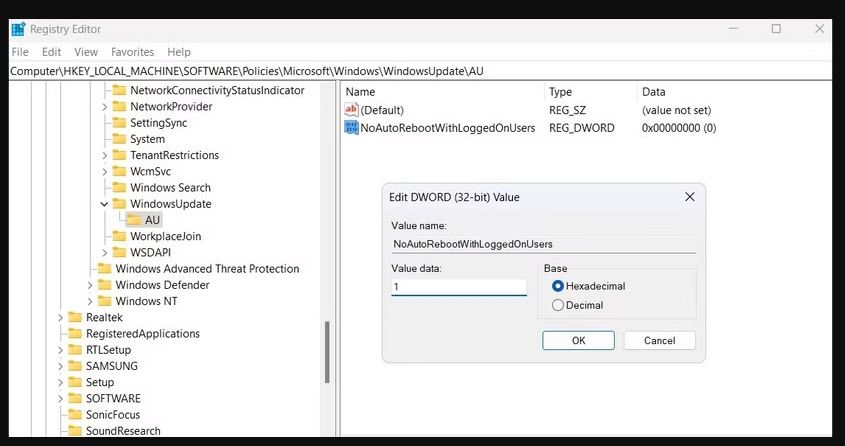Select the (value not set) data cell
The height and width of the screenshot is (446, 845).
click(x=676, y=110)
